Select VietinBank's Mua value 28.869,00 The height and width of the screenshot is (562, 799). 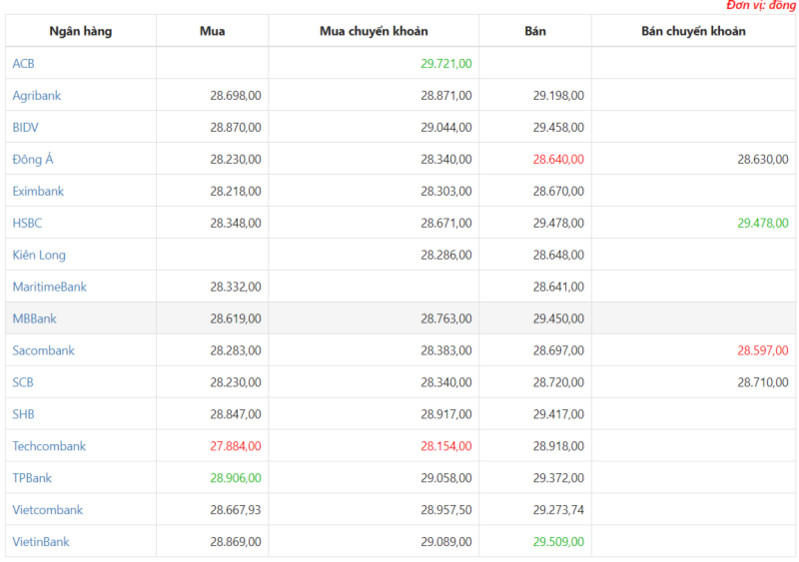coord(235,542)
